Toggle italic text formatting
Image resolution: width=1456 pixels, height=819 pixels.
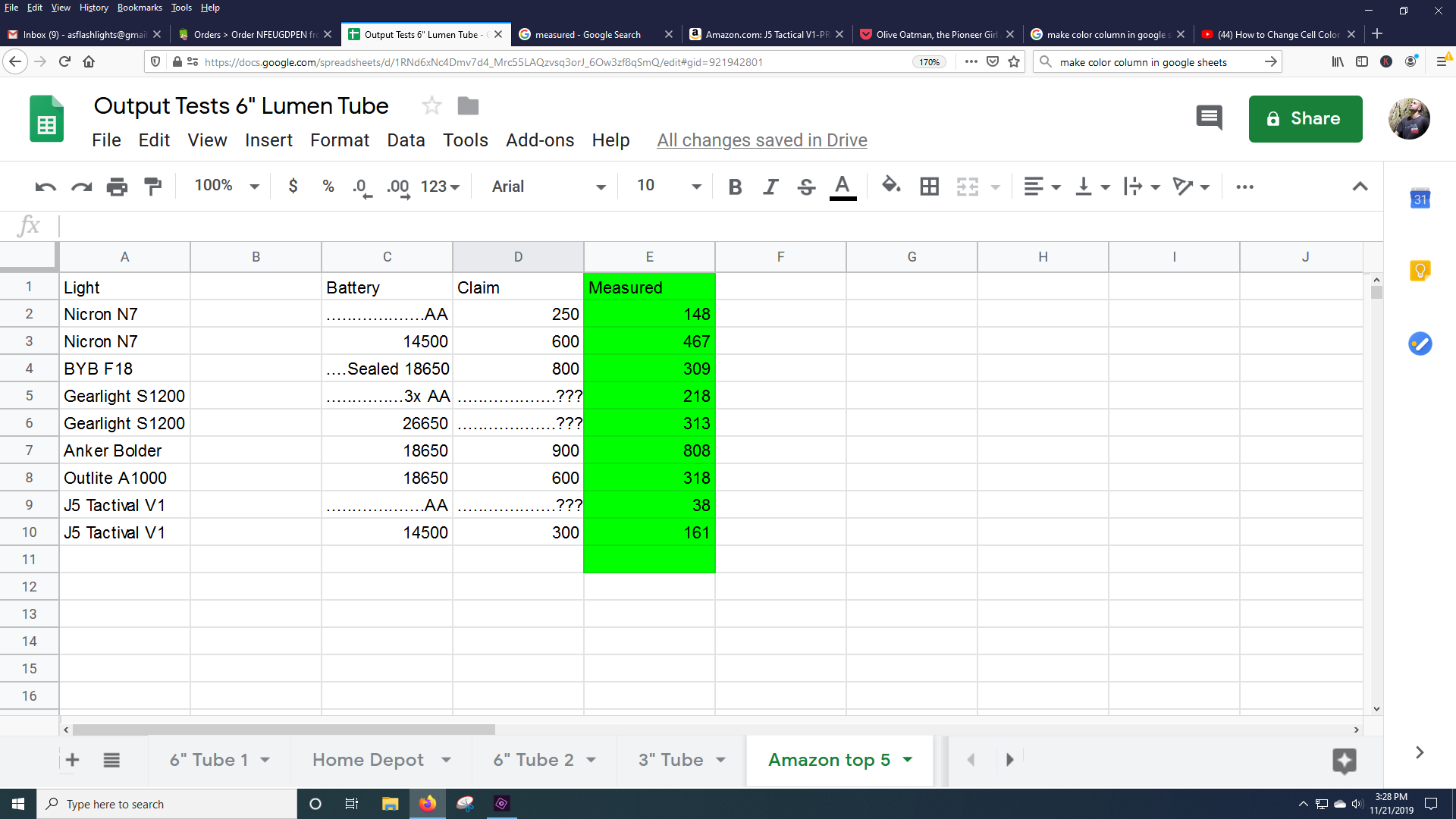[770, 187]
